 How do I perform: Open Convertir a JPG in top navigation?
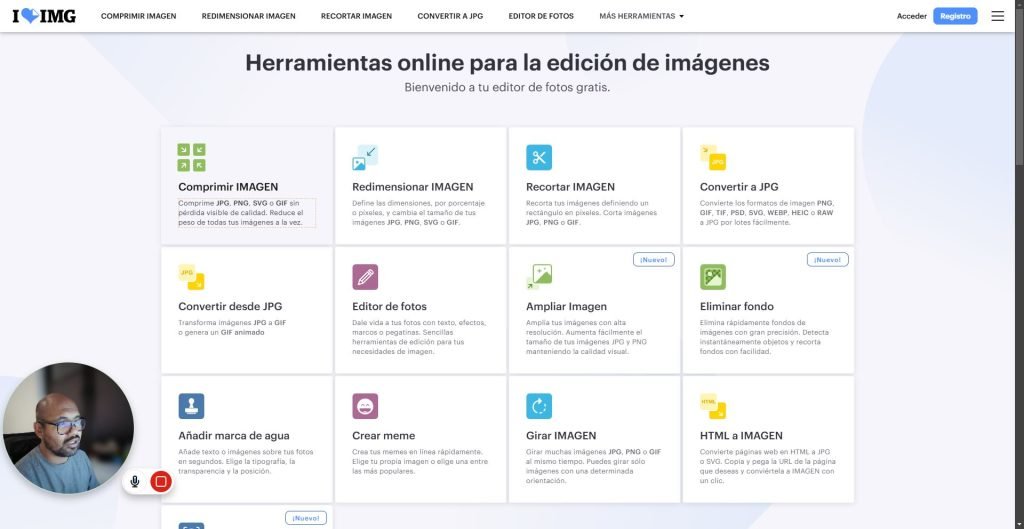pos(450,16)
